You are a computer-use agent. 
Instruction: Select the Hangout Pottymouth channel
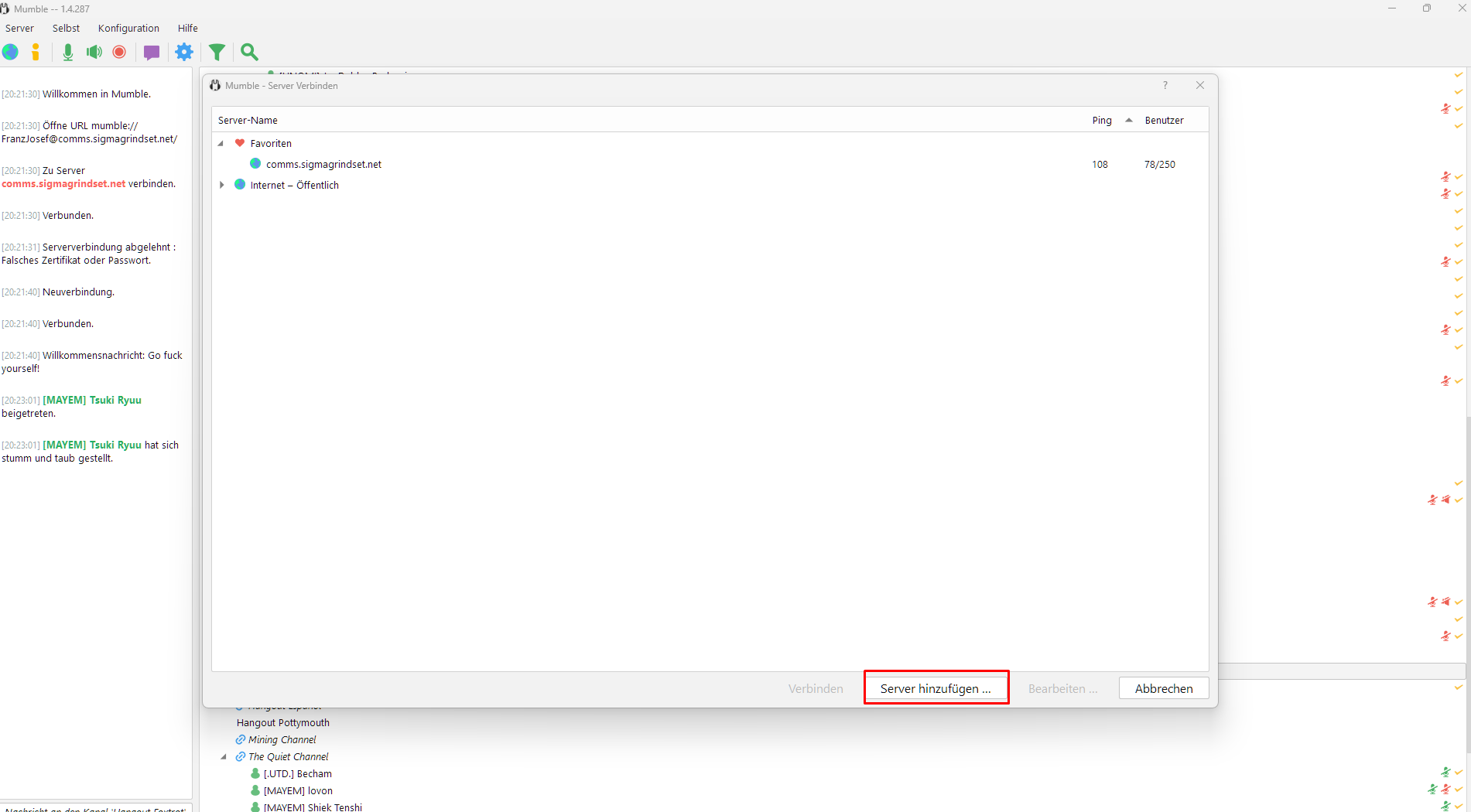point(283,722)
